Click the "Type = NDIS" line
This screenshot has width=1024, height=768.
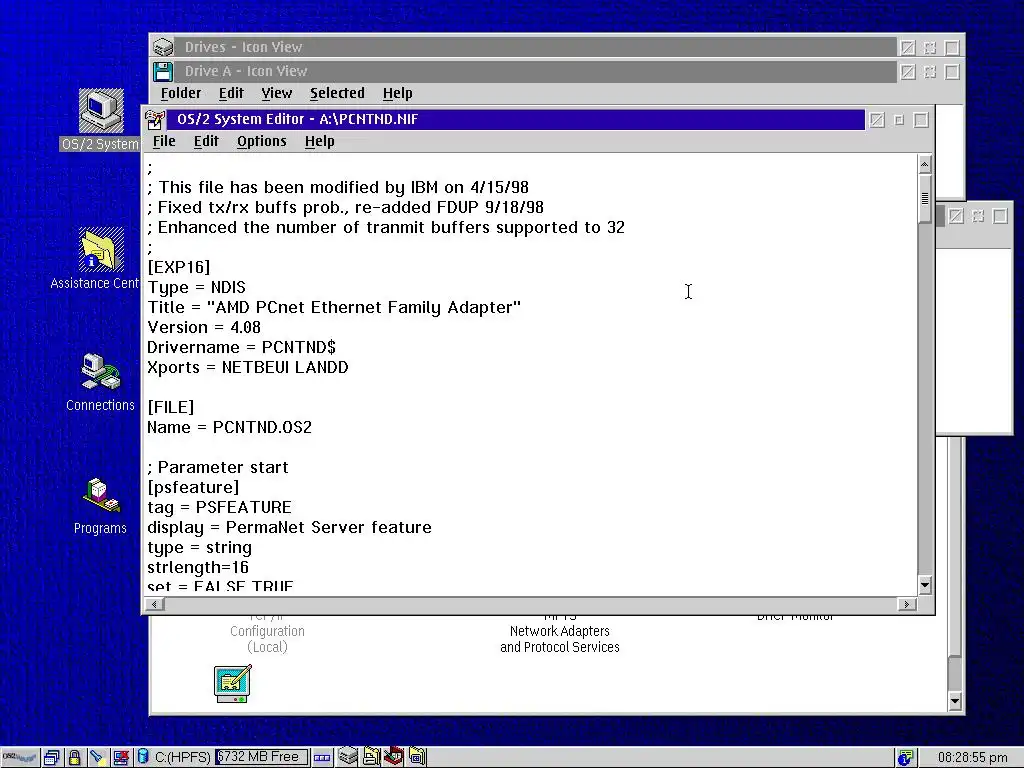click(x=197, y=288)
